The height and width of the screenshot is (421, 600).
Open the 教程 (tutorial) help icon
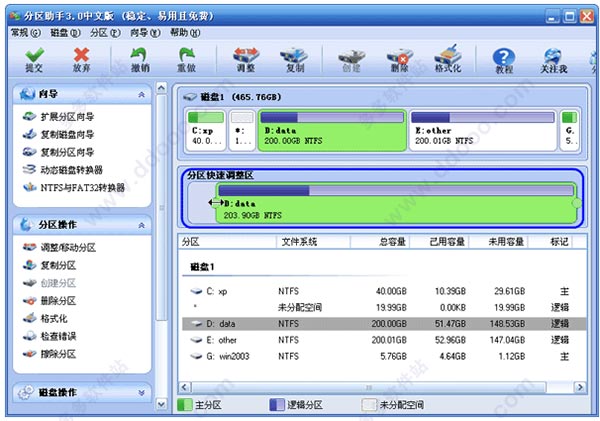(x=504, y=57)
